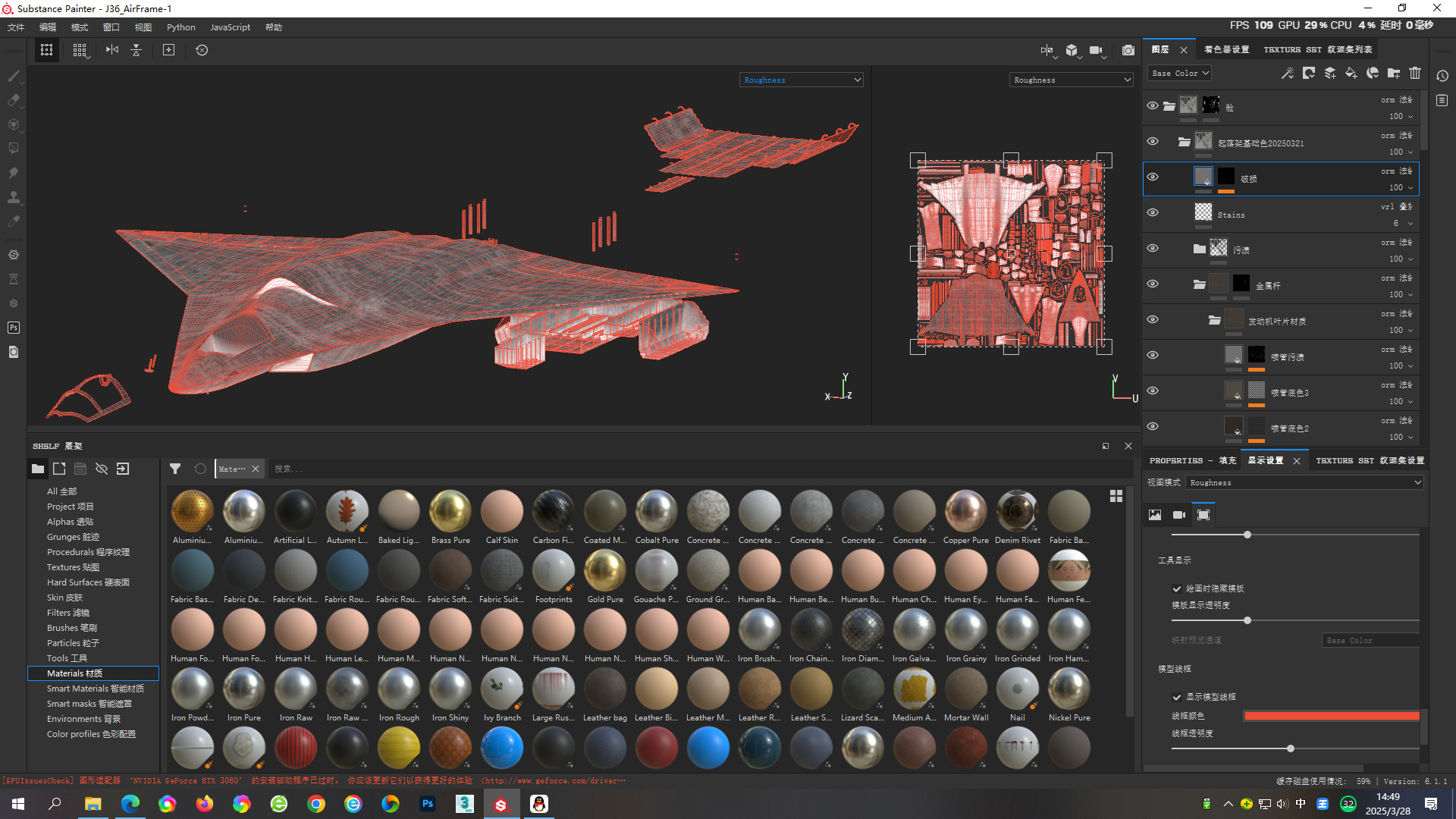Viewport: 1456px width, 819px height.
Task: Open the Python menu
Action: pos(180,27)
